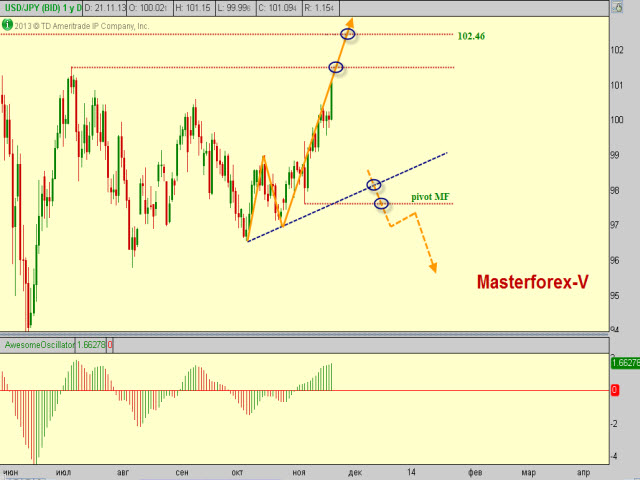Click the green info icon beside copyright
This screenshot has width=640, height=480.
(7, 25)
